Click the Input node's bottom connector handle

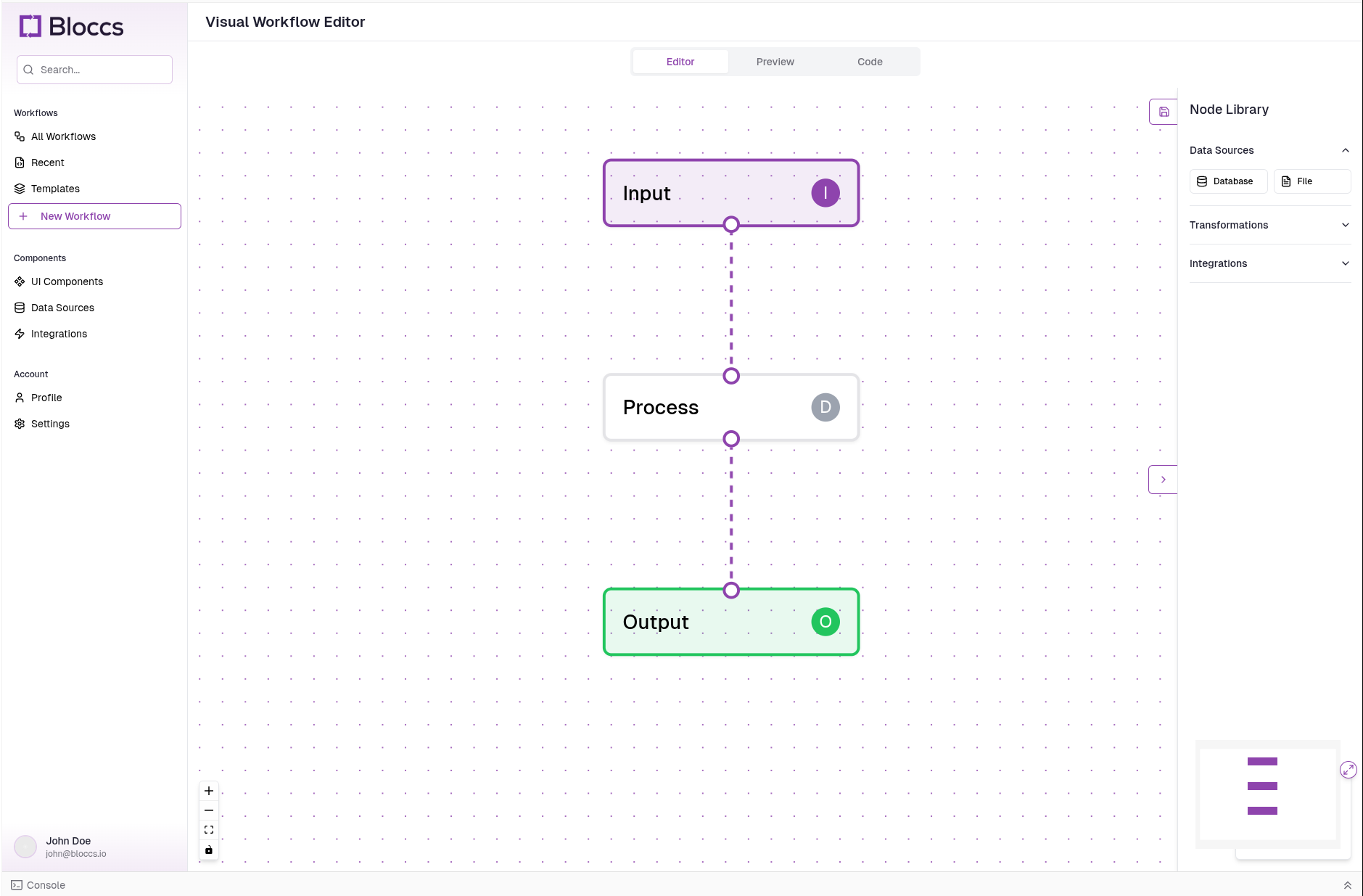point(731,224)
